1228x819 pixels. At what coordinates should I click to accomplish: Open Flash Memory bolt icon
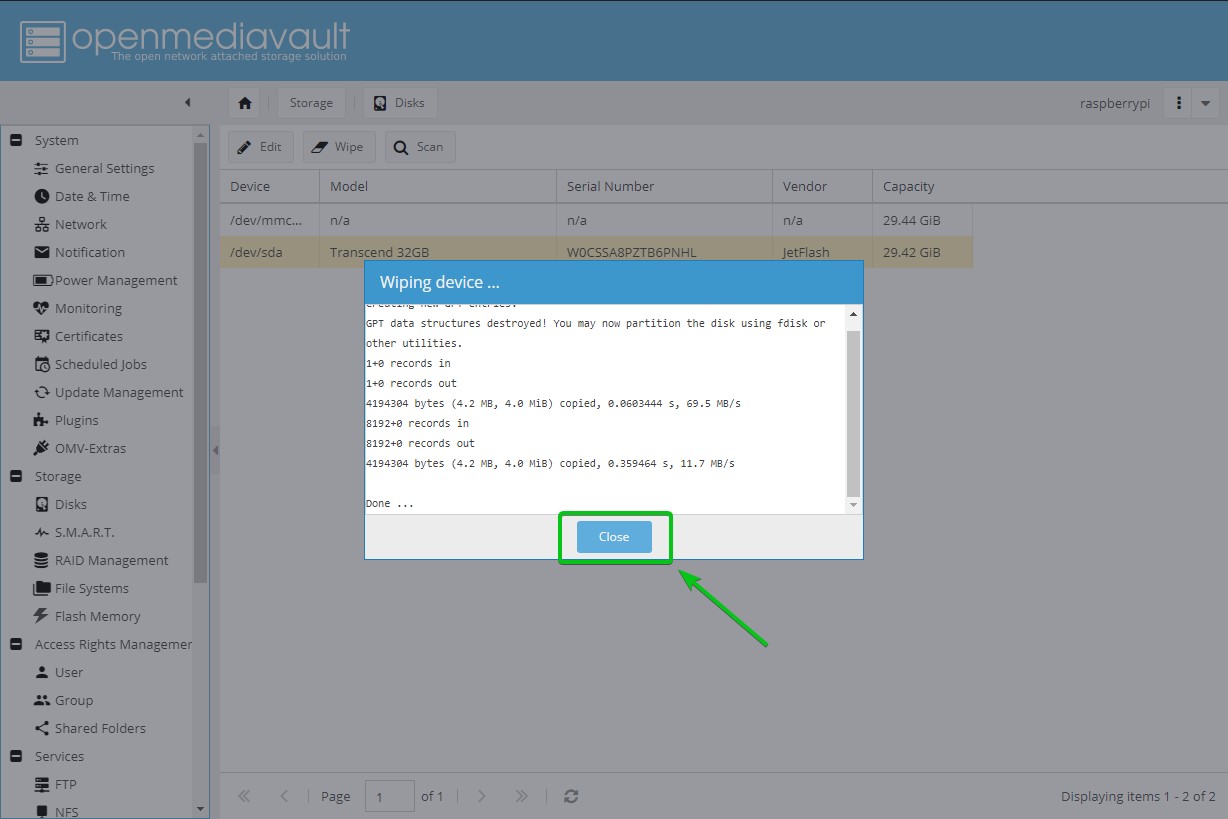tap(42, 617)
